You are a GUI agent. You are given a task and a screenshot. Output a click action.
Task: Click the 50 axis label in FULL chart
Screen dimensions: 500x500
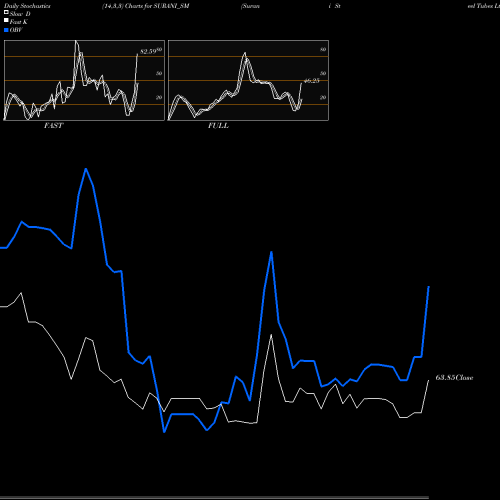coord(323,74)
